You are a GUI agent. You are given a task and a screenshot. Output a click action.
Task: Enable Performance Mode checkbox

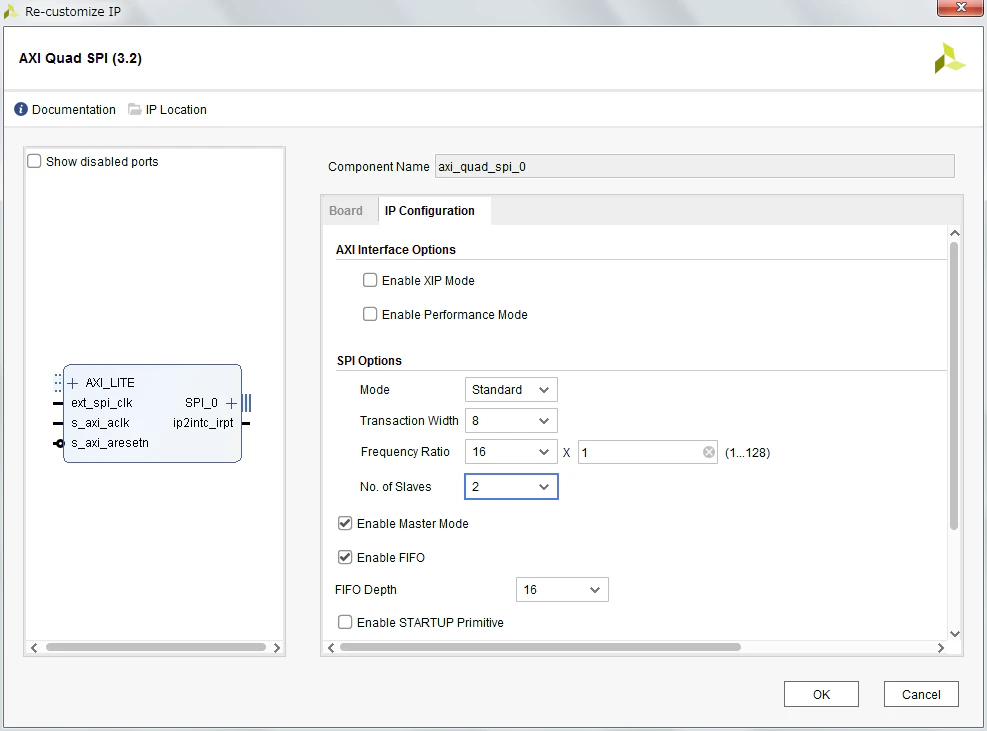point(370,314)
